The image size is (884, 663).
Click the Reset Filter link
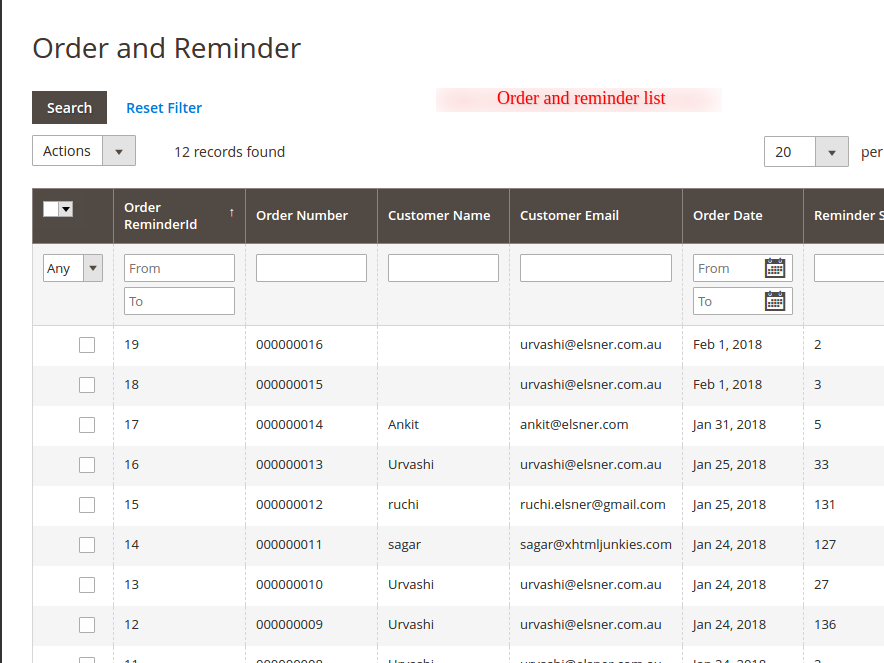tap(164, 108)
